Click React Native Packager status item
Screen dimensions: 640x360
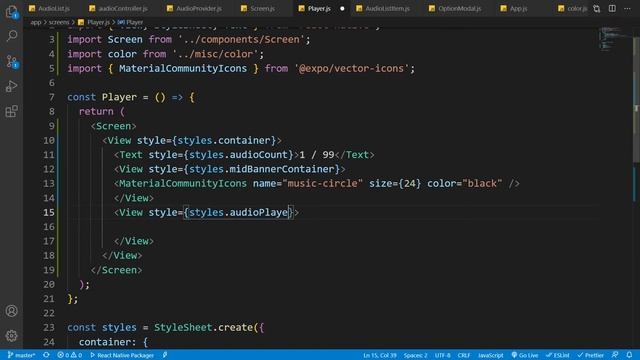coord(122,355)
